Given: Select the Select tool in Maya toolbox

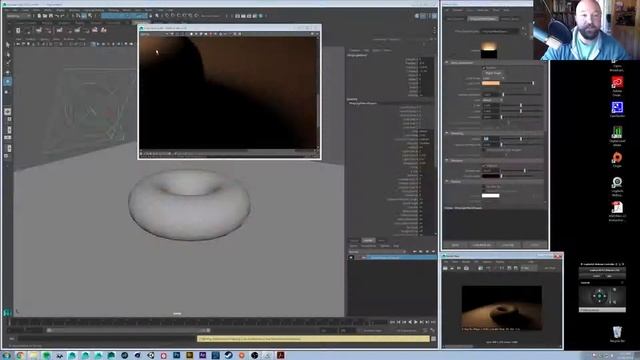Looking at the screenshot, I should [x=7, y=44].
